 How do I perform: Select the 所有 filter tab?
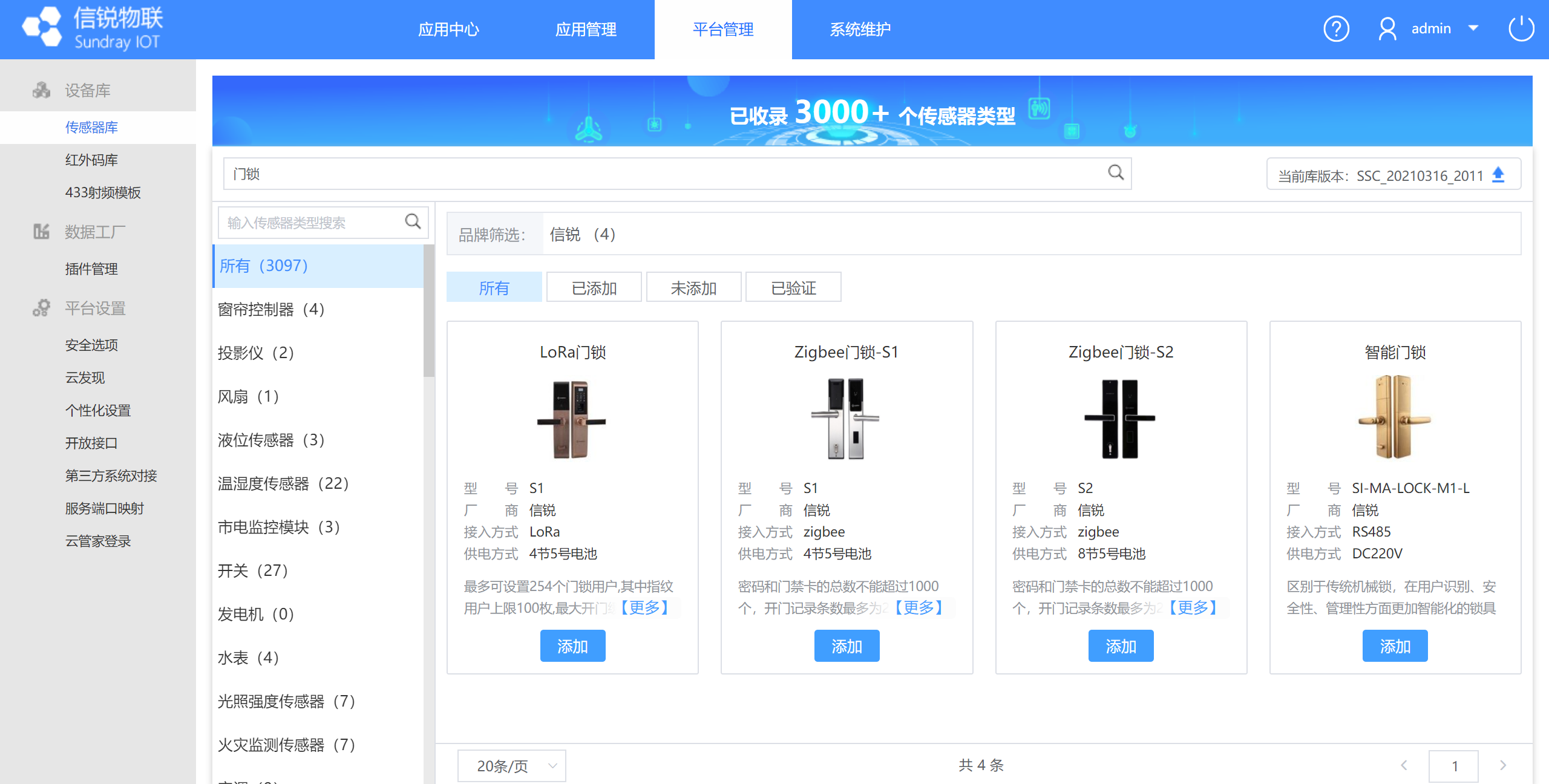tap(494, 287)
